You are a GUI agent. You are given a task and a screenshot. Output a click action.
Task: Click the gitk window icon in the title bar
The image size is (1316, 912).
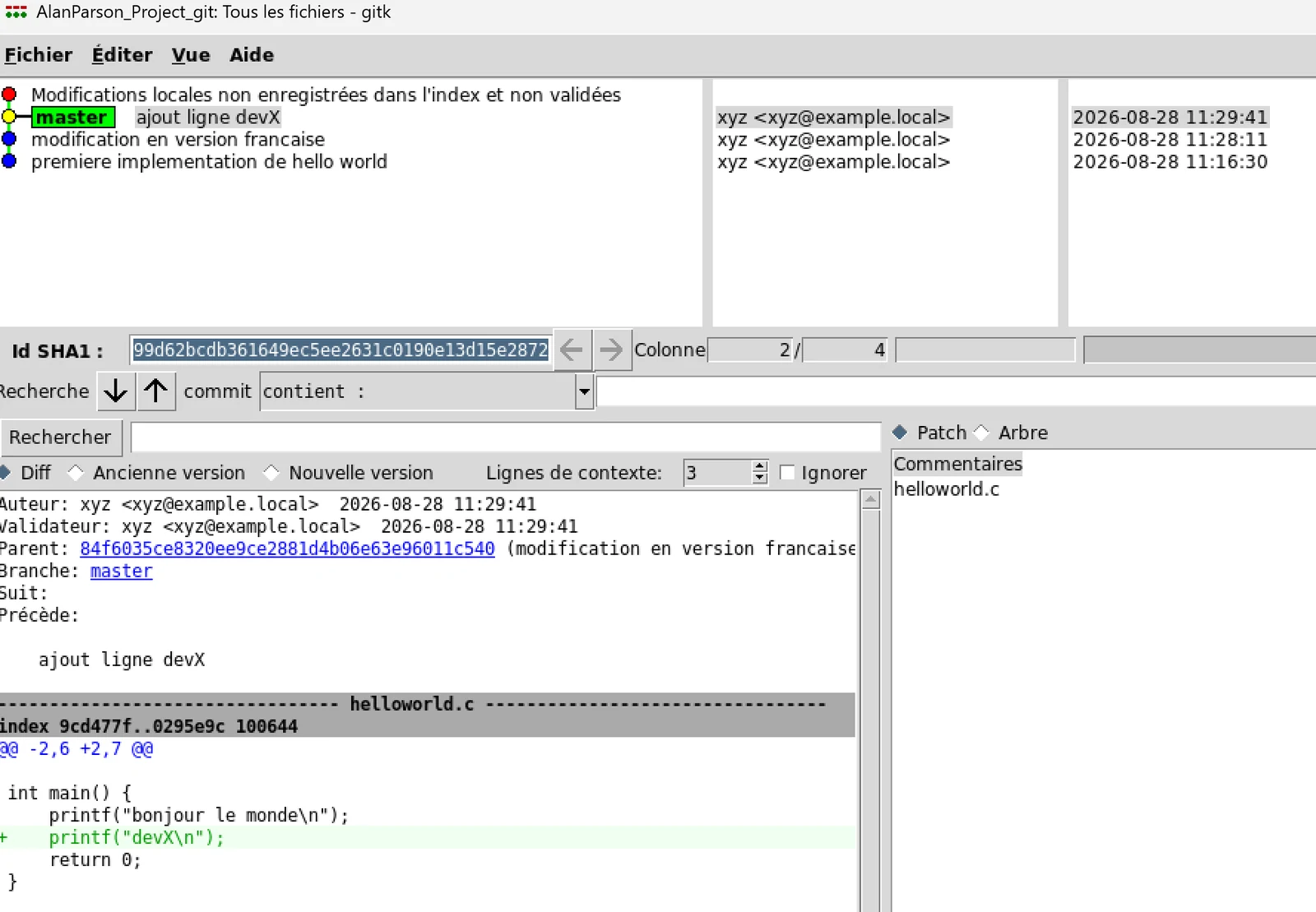coord(16,12)
